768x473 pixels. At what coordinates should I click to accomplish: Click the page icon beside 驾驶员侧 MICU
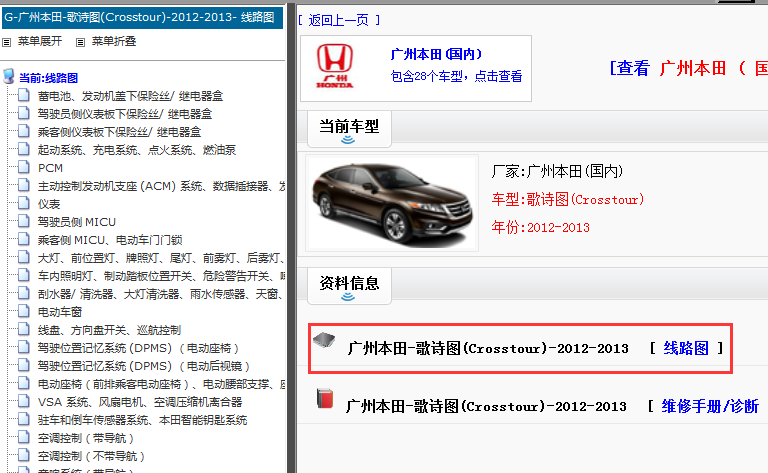point(24,221)
